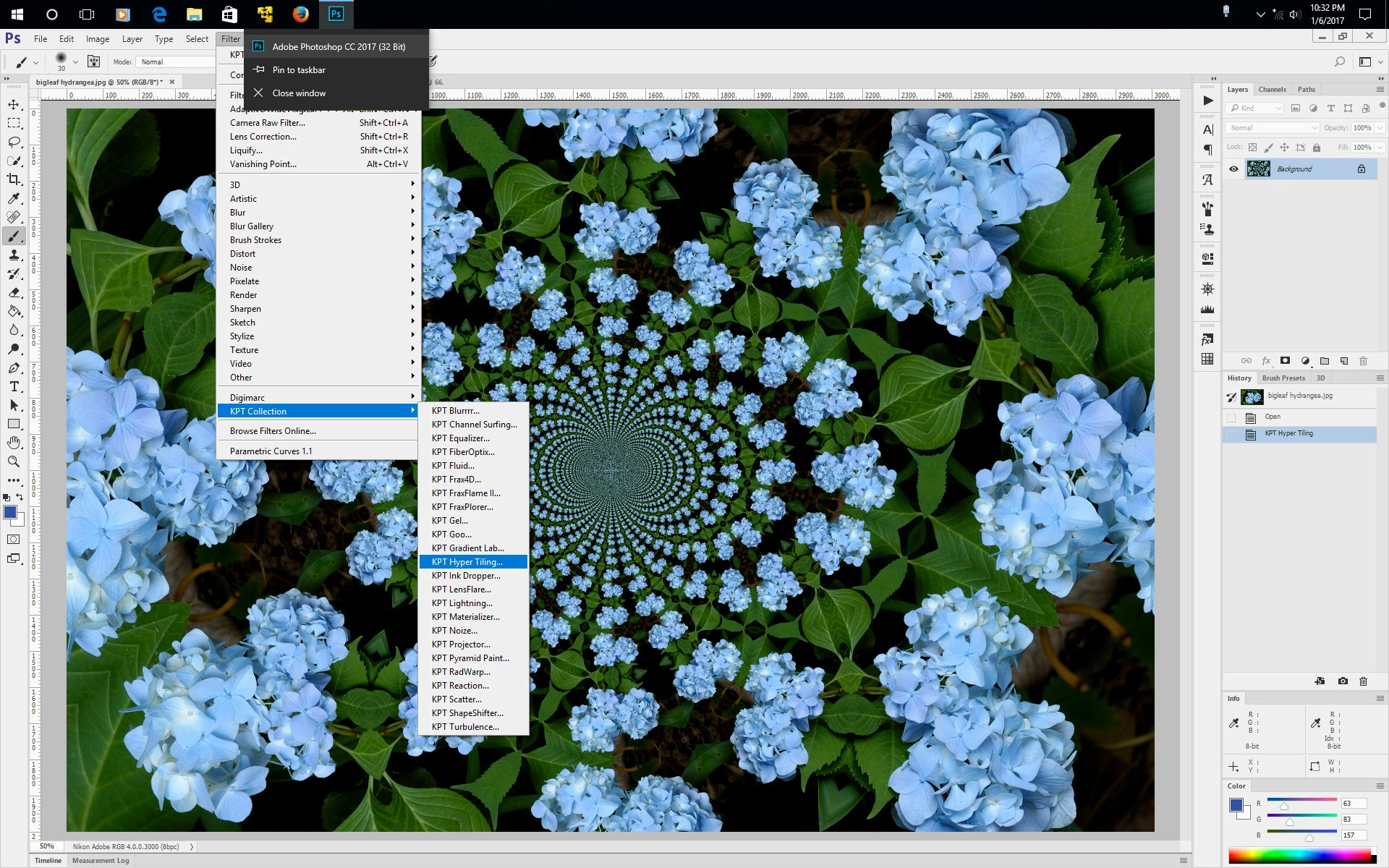
Task: Hide the Background layer eye
Action: (x=1233, y=169)
